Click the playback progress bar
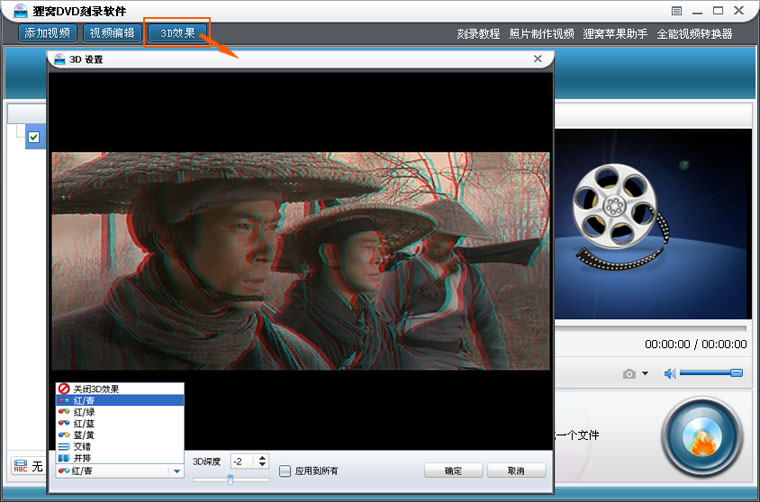Screen dimensions: 760x502 [650, 328]
